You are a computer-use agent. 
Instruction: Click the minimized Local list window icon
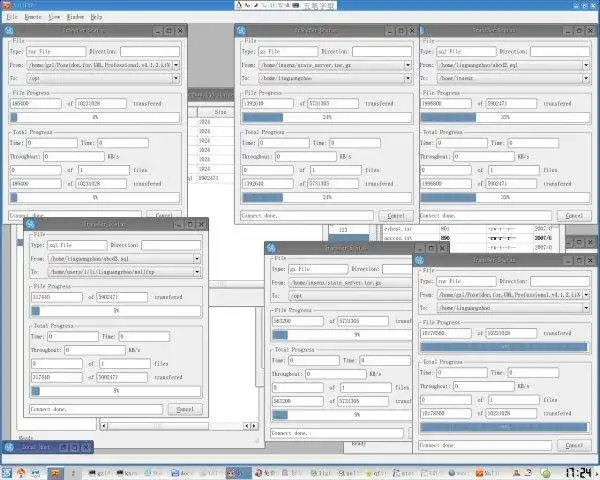[10, 447]
